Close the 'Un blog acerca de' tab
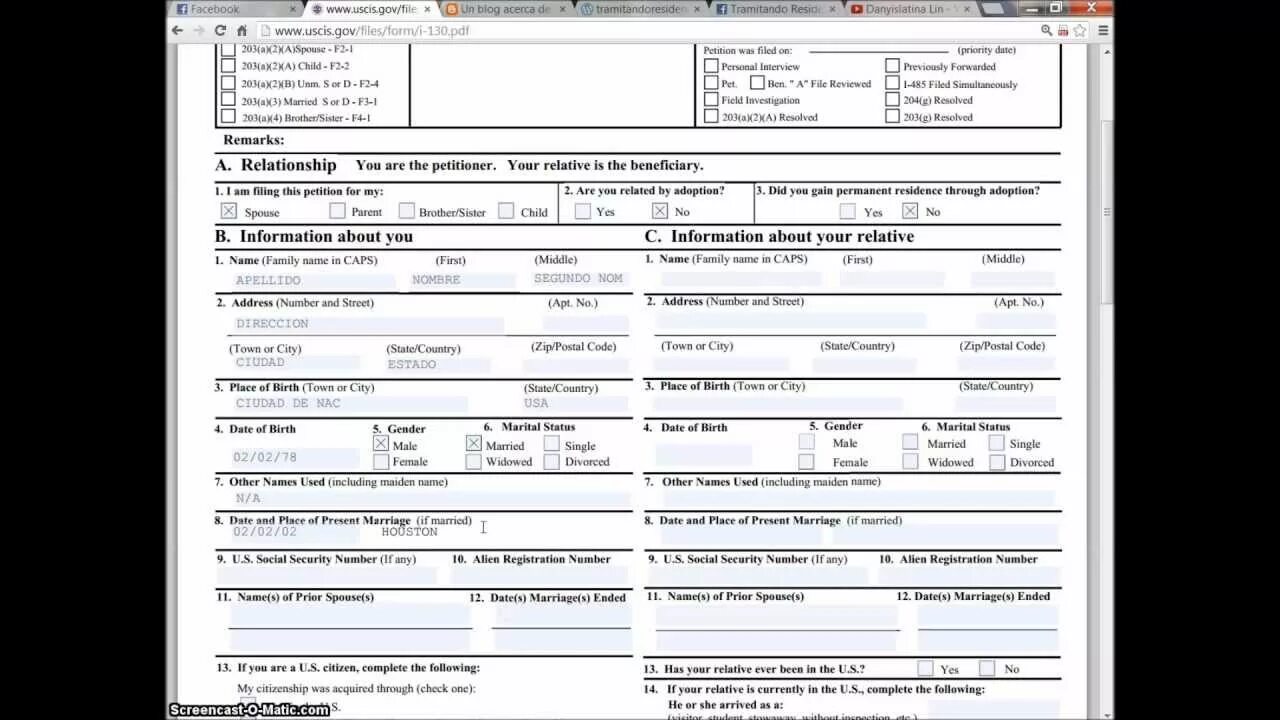The width and height of the screenshot is (1280, 720). 562,9
